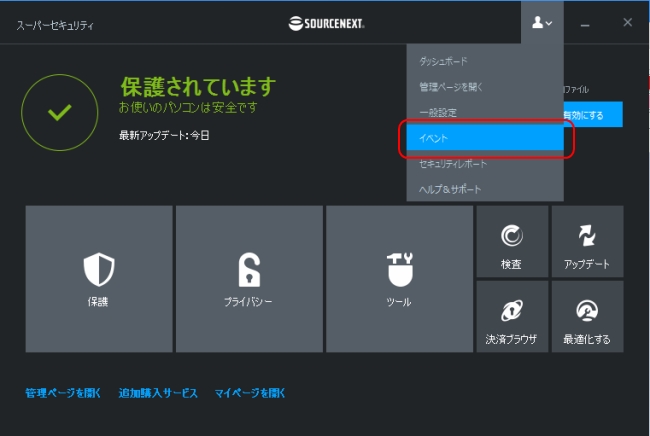Open ヘルプ&サポート menu entry
This screenshot has width=650, height=436.
coord(485,189)
